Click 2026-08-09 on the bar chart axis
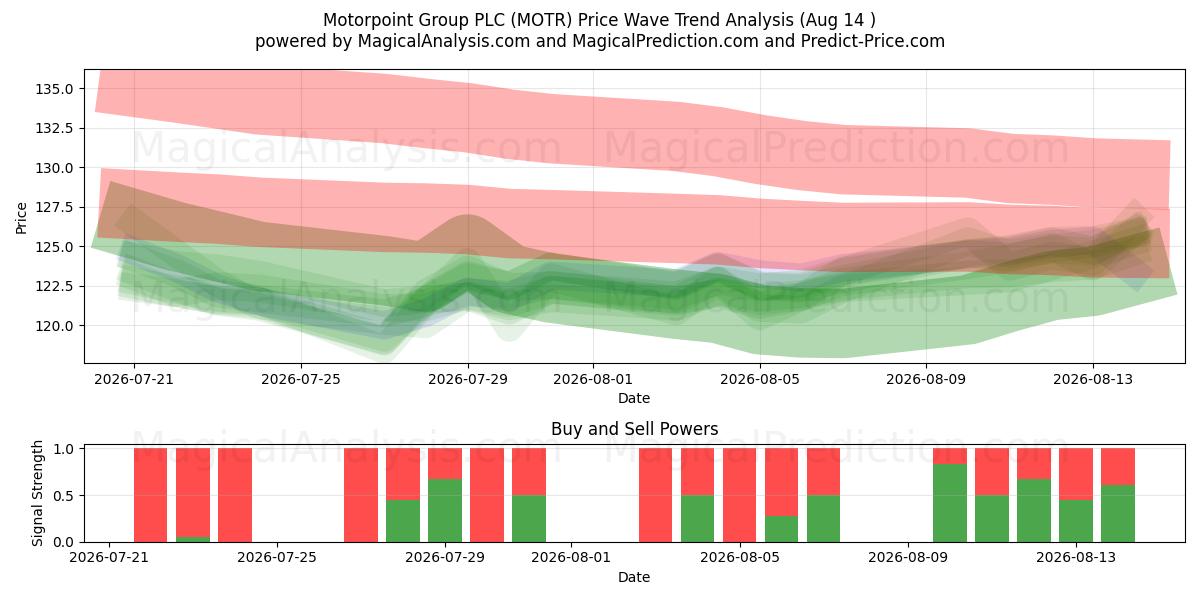 tap(908, 558)
